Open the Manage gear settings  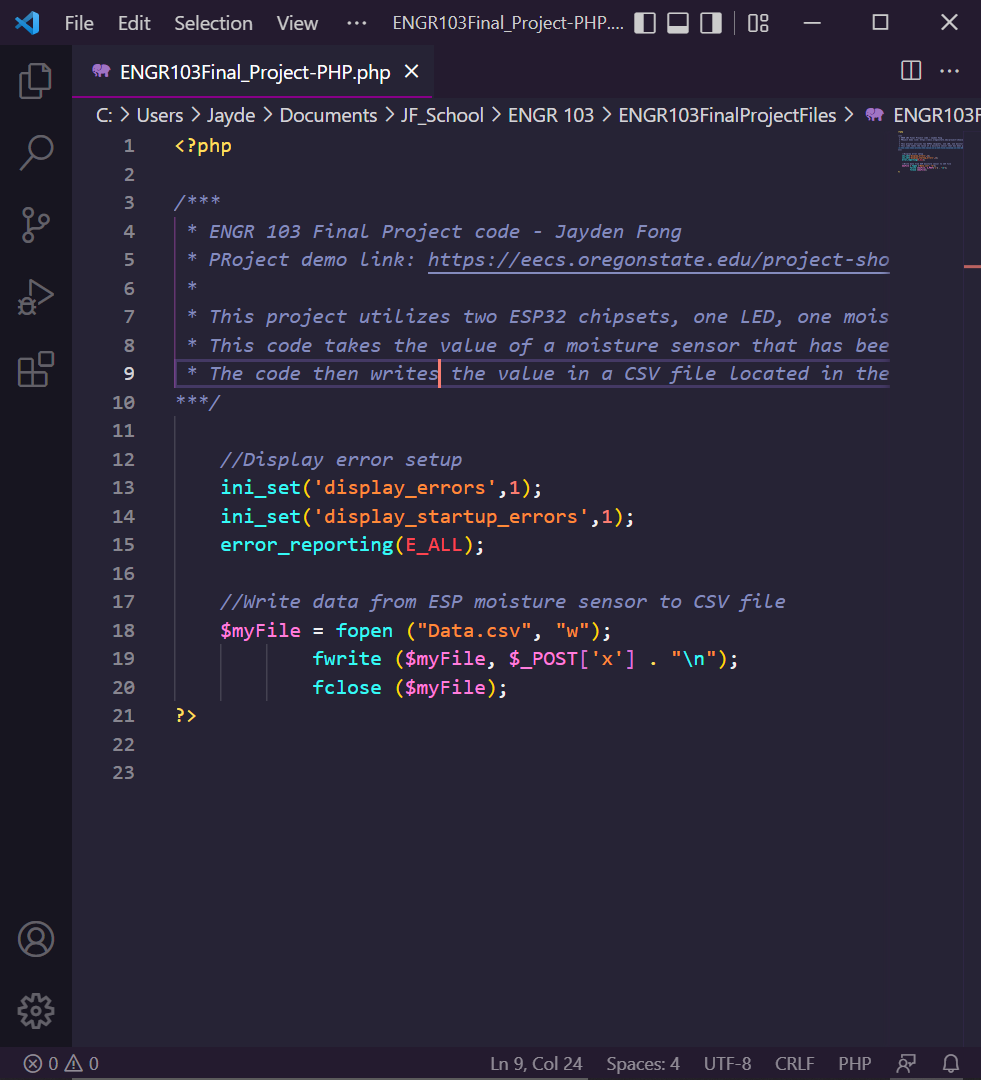[36, 1010]
